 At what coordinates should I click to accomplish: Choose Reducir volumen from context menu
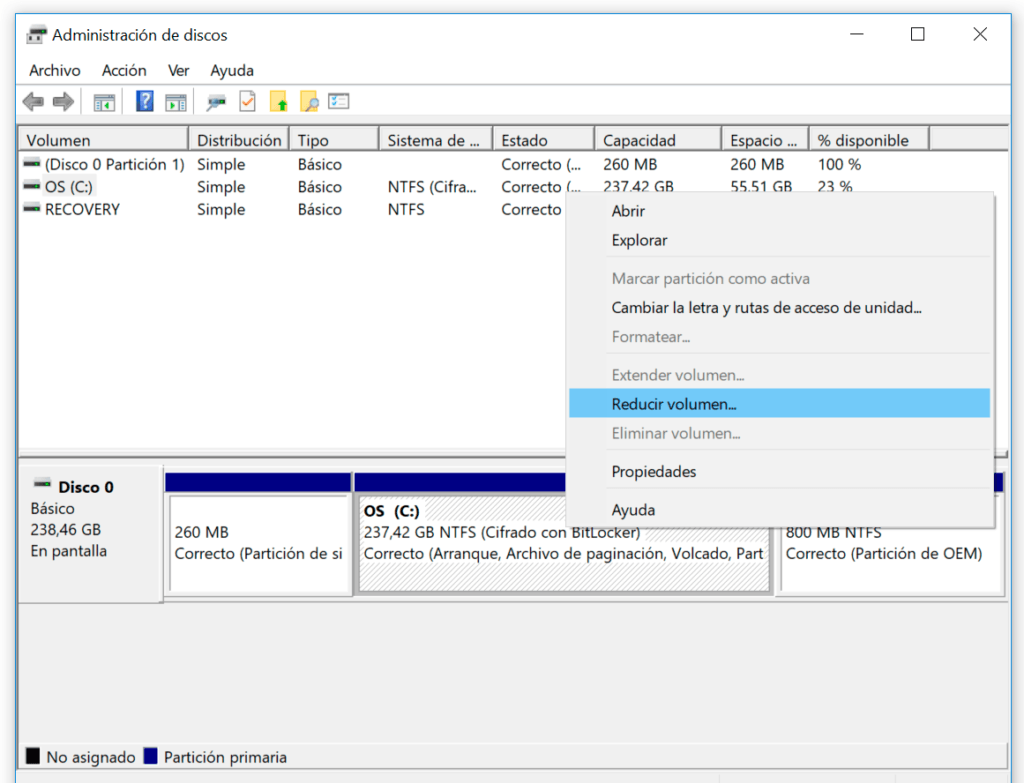673,404
